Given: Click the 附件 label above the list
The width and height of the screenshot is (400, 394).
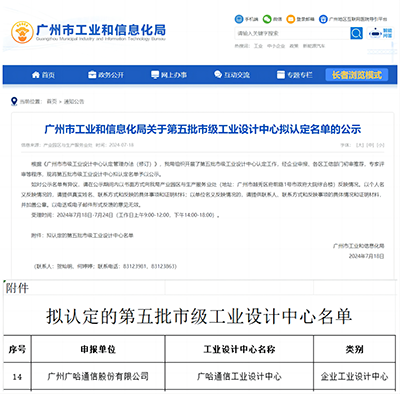Looking at the screenshot, I should pyautogui.click(x=17, y=288).
